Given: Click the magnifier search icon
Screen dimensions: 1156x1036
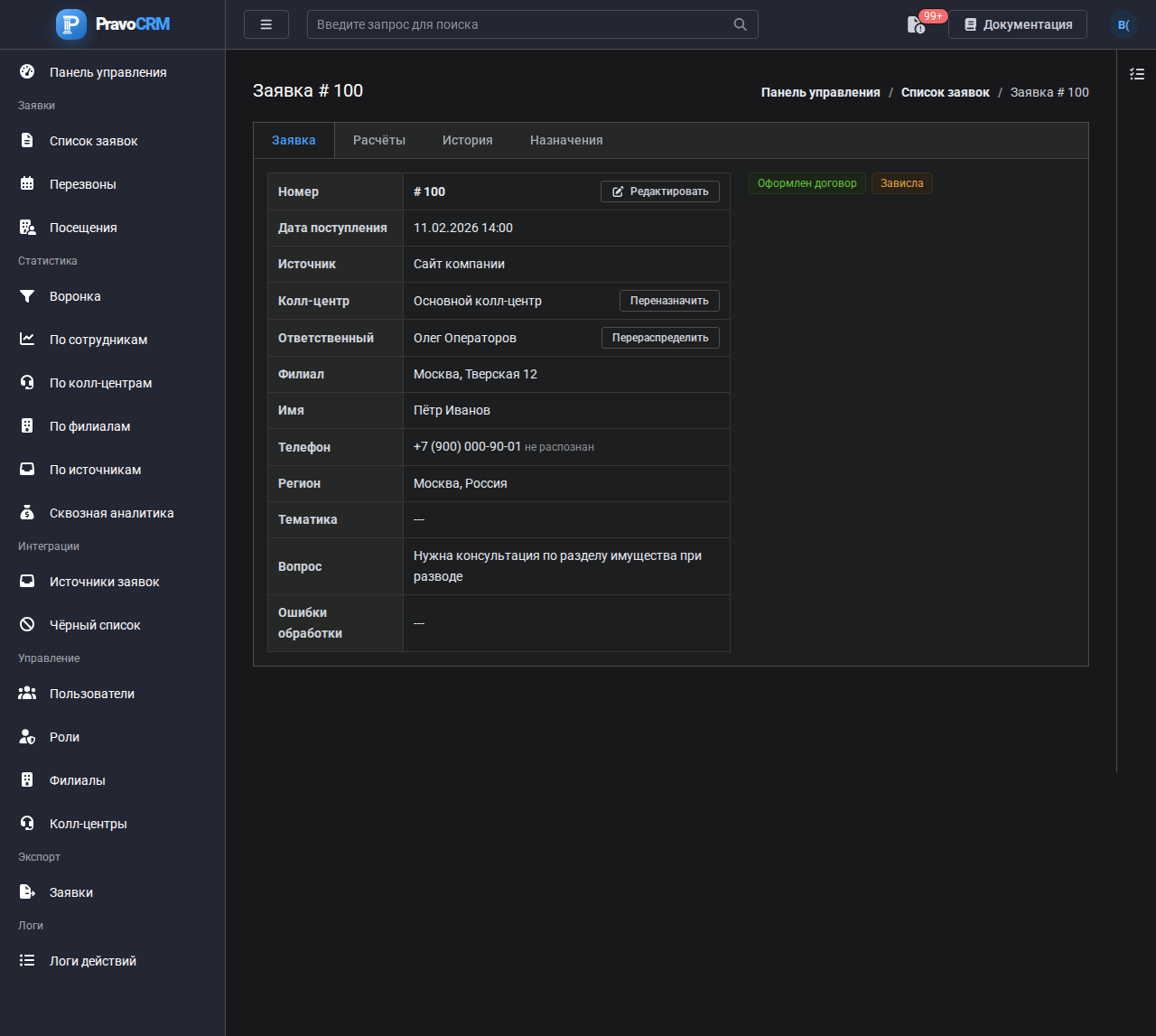Looking at the screenshot, I should tap(740, 24).
